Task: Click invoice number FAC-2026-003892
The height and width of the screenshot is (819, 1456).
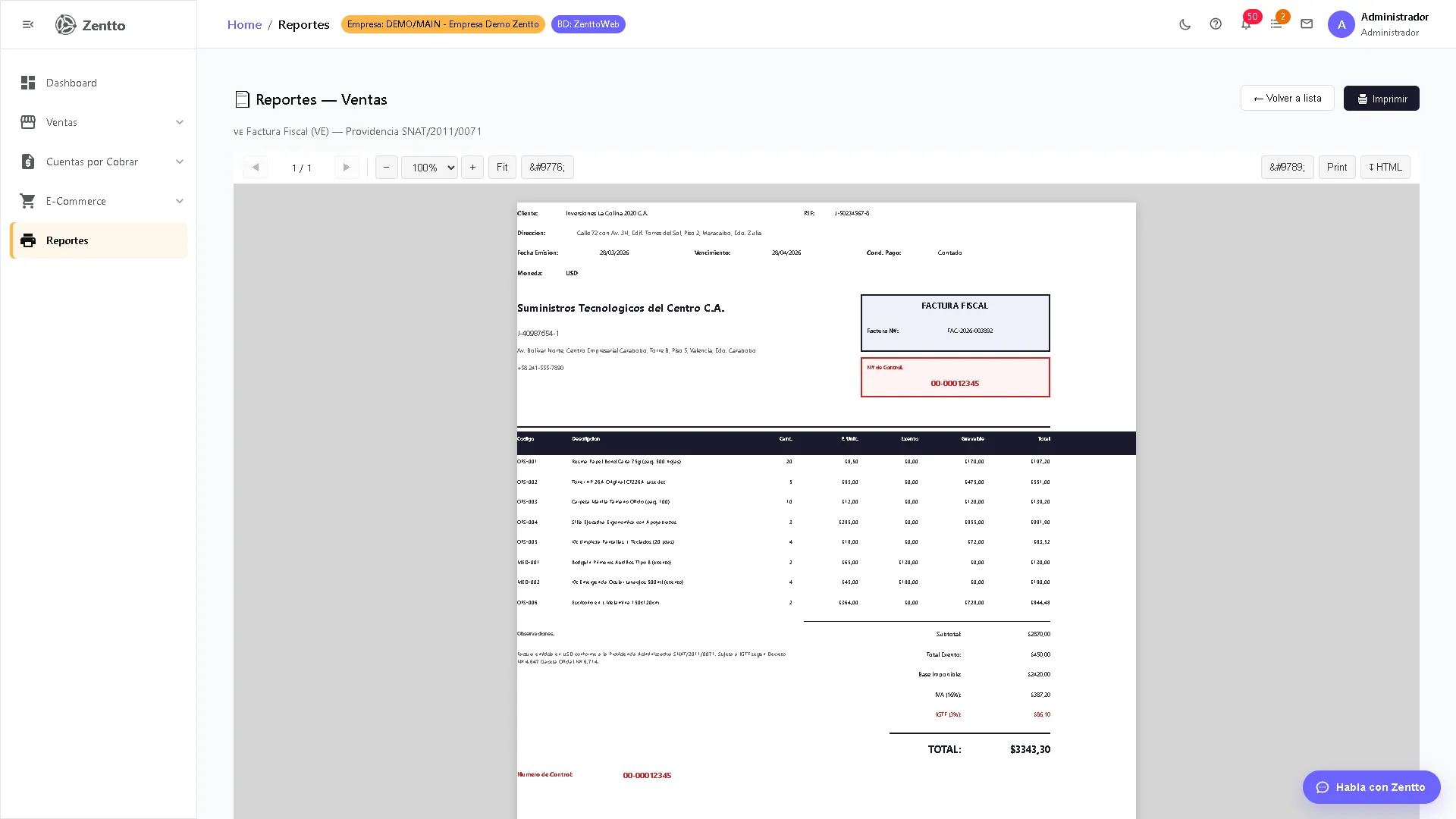Action: 970,331
